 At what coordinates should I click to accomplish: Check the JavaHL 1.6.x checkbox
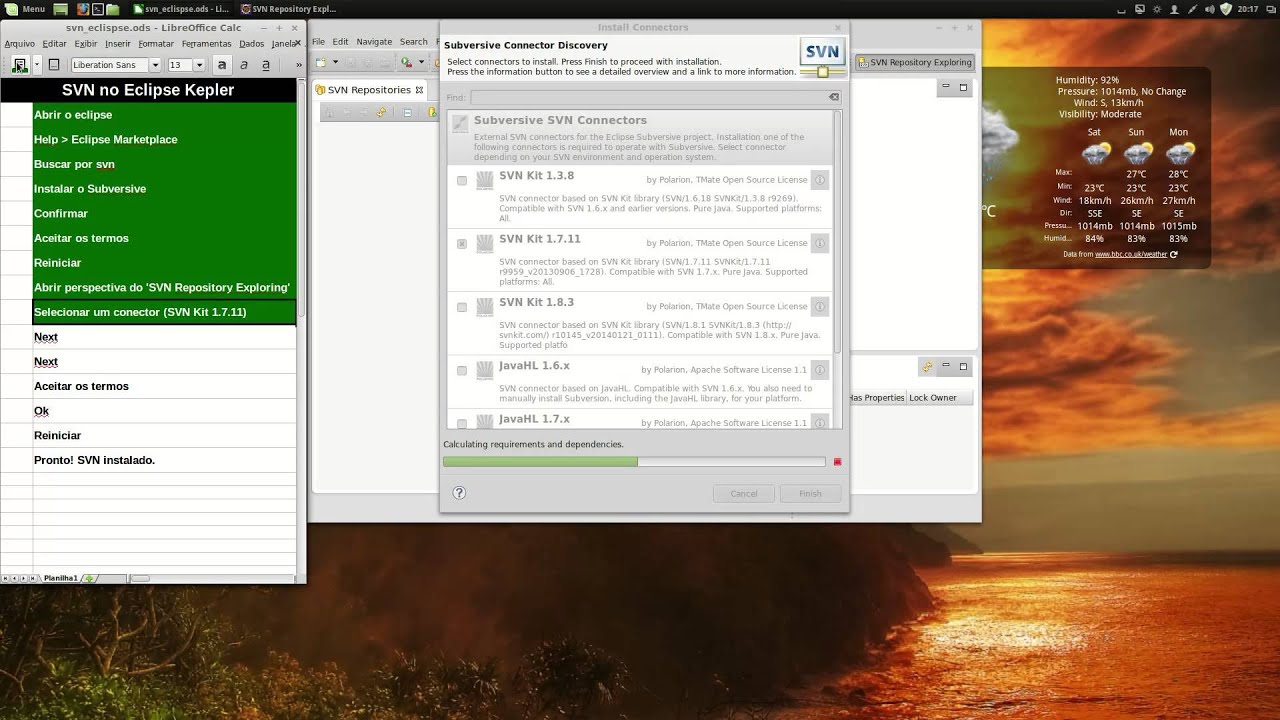click(462, 370)
